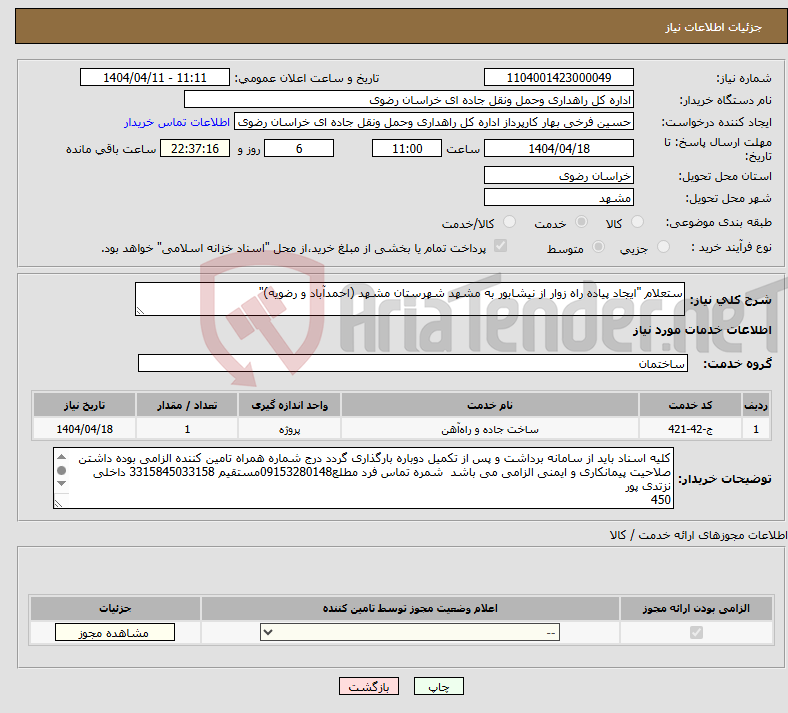Viewport: 788px width, 713px height.
Task: Click service name cell ساخت جاده و راه‌آهن
Action: (x=490, y=429)
